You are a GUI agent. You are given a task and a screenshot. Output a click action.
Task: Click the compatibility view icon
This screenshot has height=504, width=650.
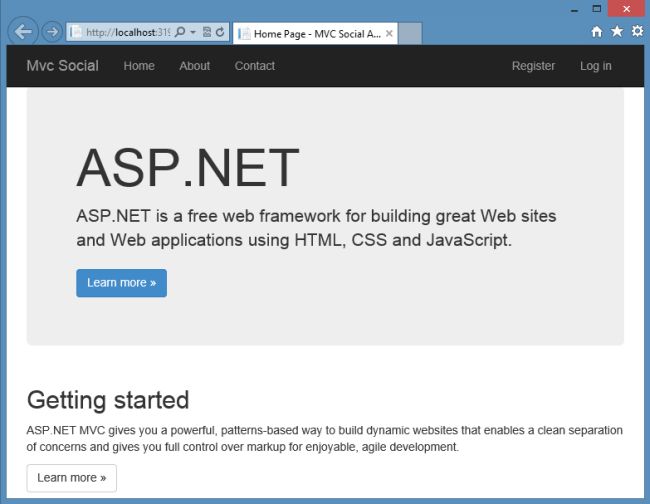pos(207,32)
